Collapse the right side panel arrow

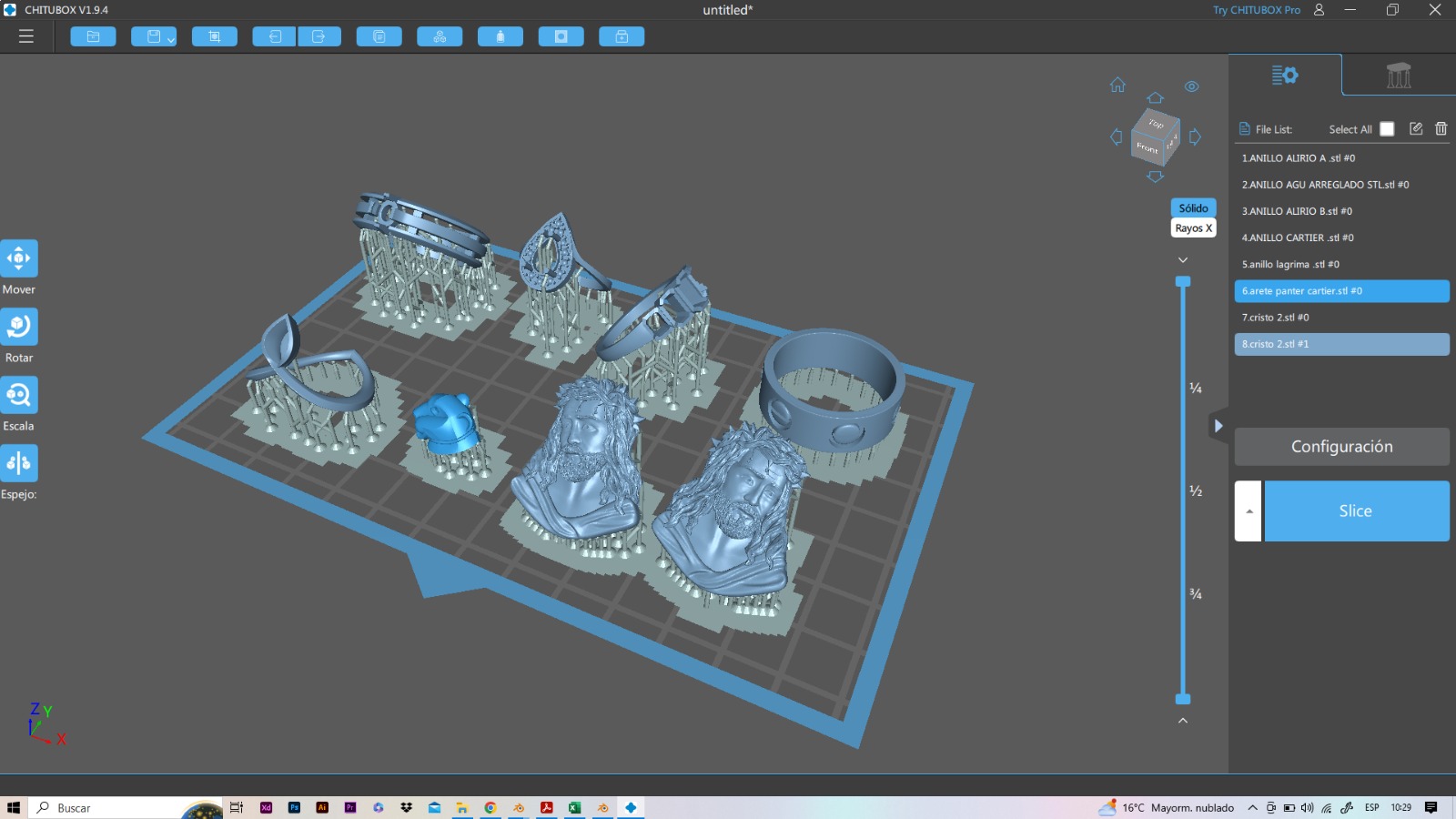click(1218, 426)
